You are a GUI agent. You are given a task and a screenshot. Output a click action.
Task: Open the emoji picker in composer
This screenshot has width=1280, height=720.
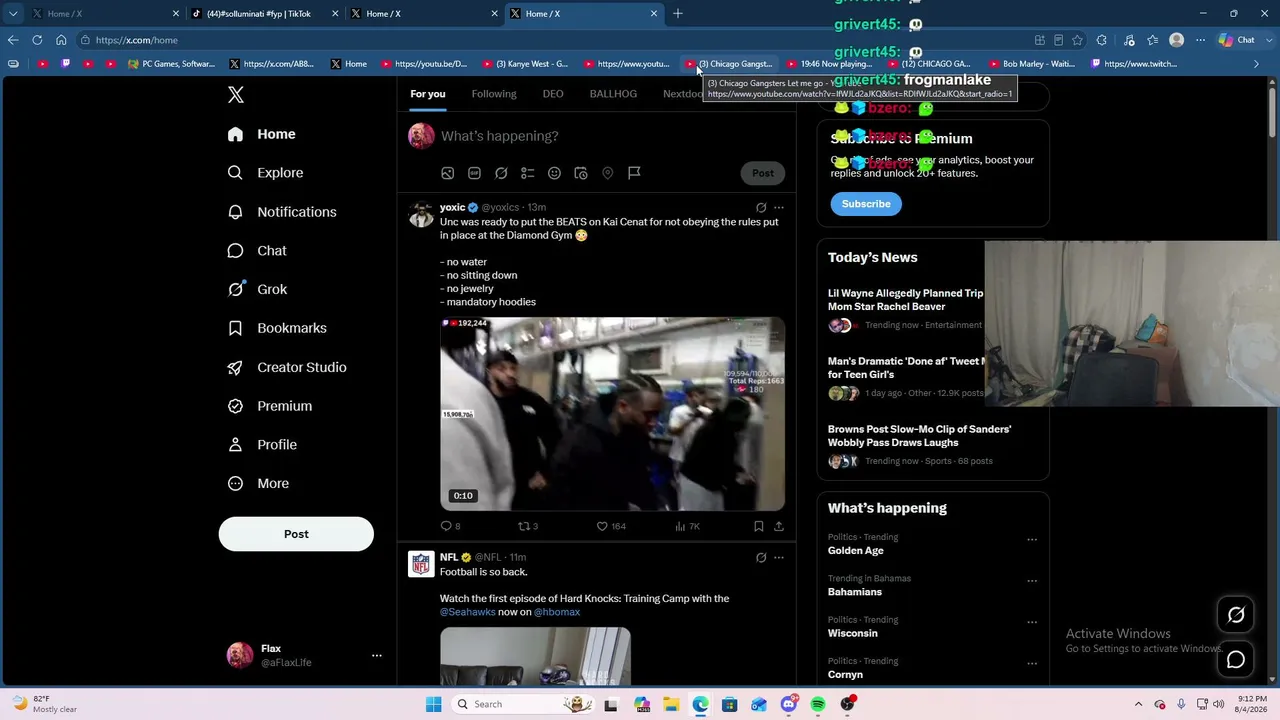554,173
